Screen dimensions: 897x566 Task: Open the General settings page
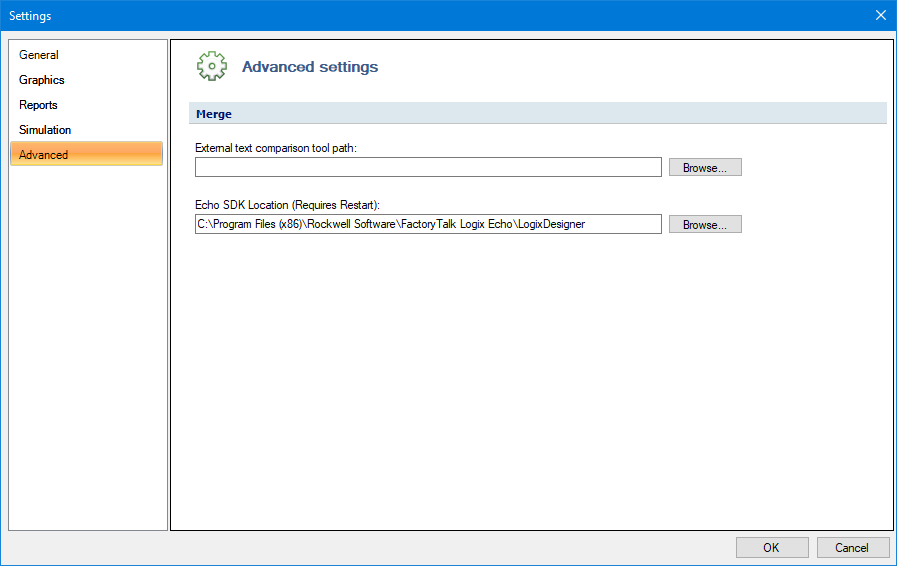pyautogui.click(x=38, y=55)
